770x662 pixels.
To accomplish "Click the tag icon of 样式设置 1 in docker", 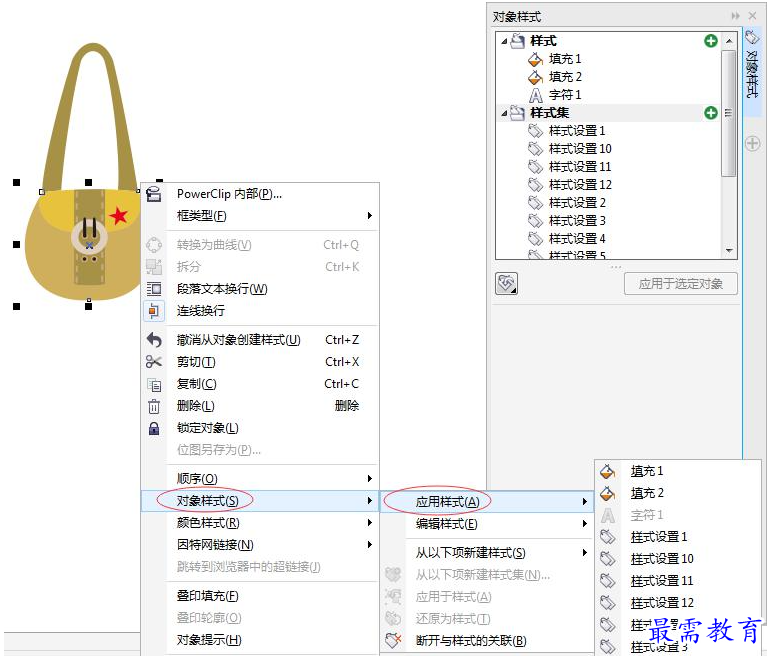I will pos(535,131).
